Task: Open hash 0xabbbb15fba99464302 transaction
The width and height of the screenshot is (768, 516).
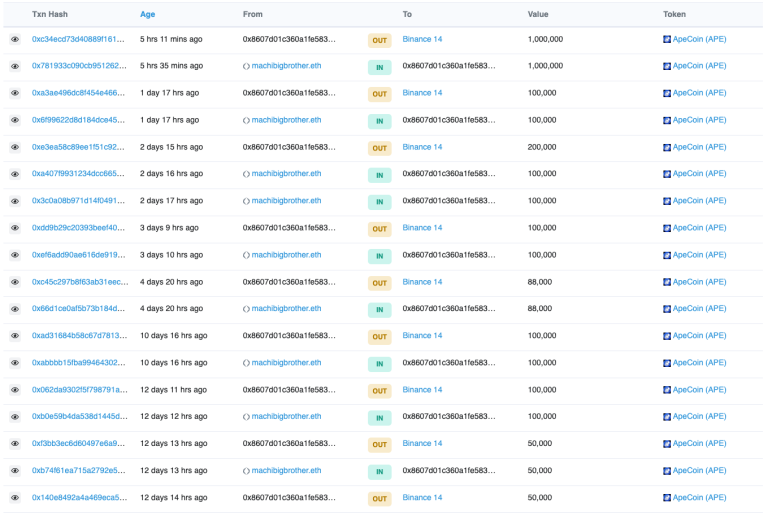Action: (x=79, y=363)
